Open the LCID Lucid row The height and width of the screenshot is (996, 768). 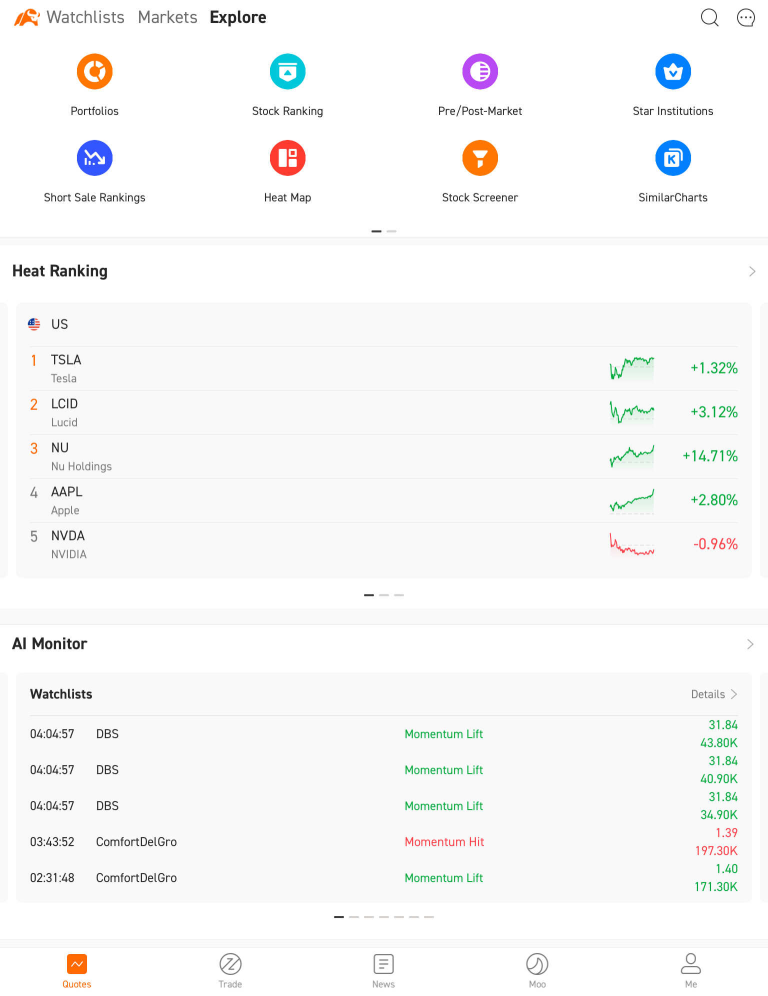384,412
